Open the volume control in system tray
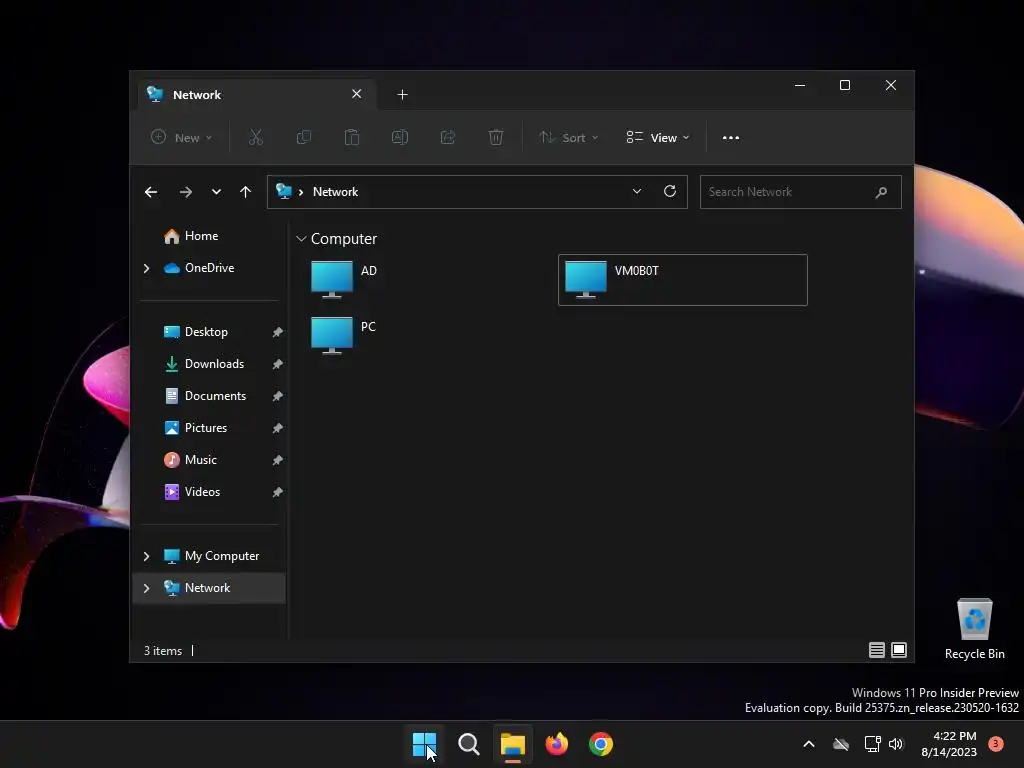Viewport: 1024px width, 768px height. click(x=896, y=744)
